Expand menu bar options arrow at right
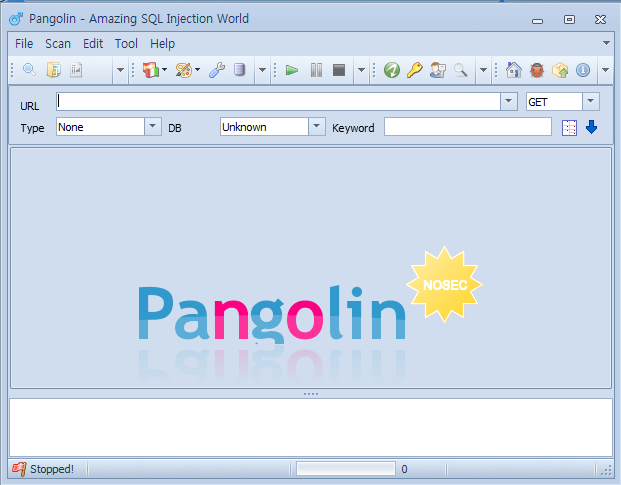Image resolution: width=621 pixels, height=485 pixels. (x=606, y=43)
